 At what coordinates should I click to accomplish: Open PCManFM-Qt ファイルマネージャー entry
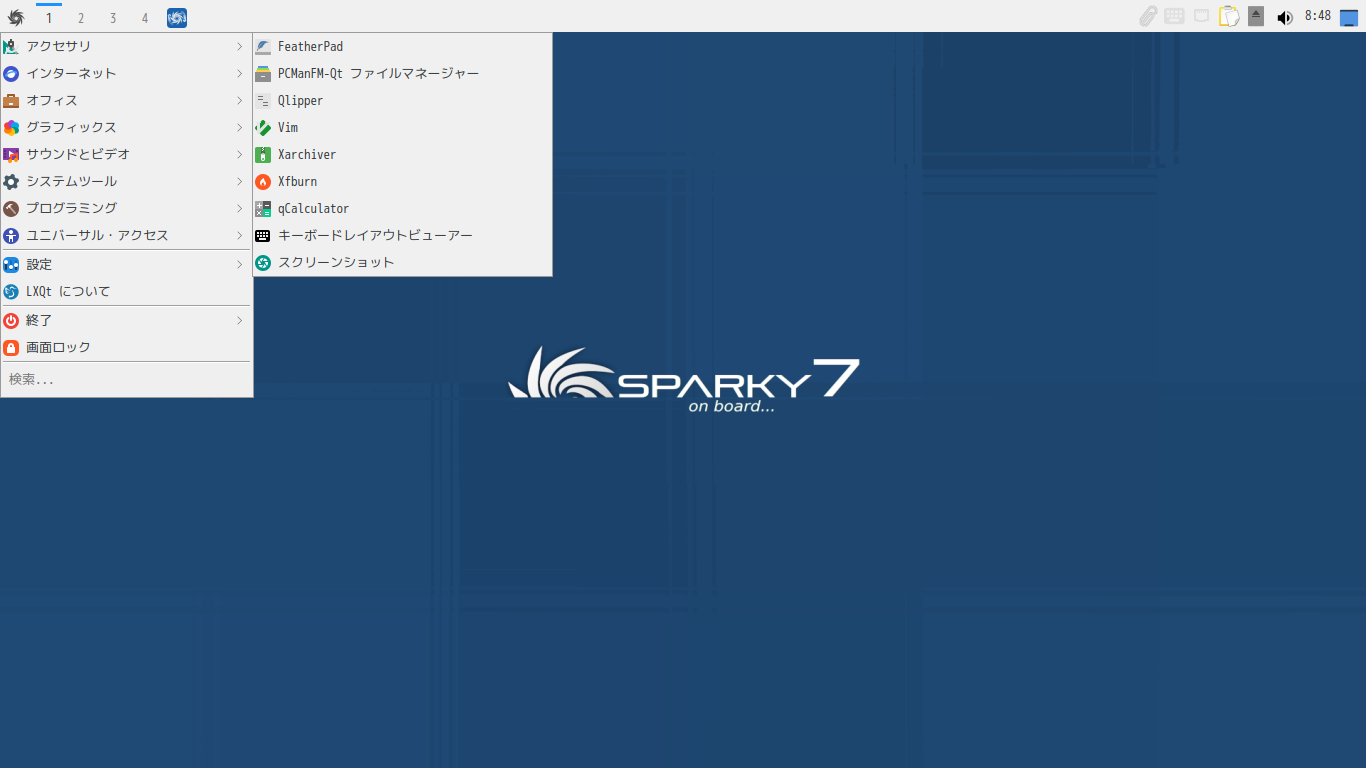(402, 74)
